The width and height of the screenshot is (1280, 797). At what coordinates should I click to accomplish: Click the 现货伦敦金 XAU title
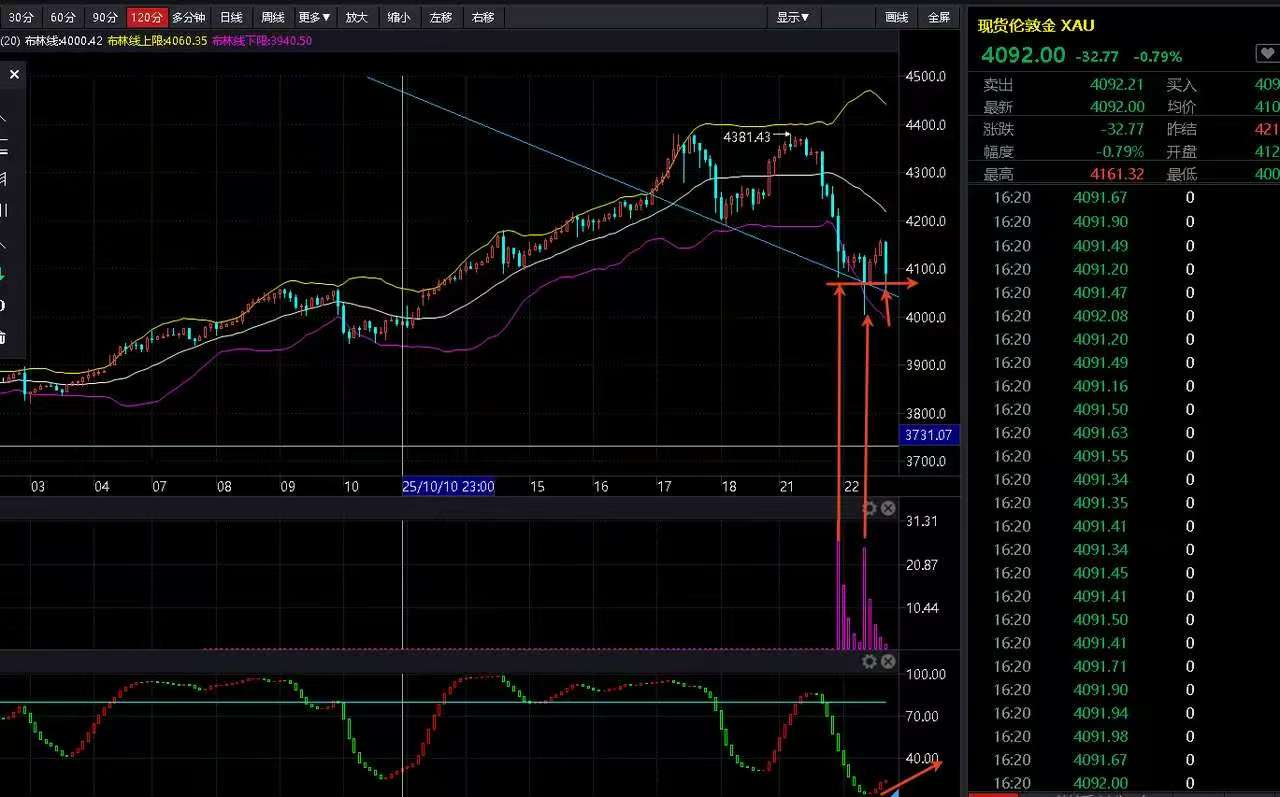pyautogui.click(x=1036, y=26)
